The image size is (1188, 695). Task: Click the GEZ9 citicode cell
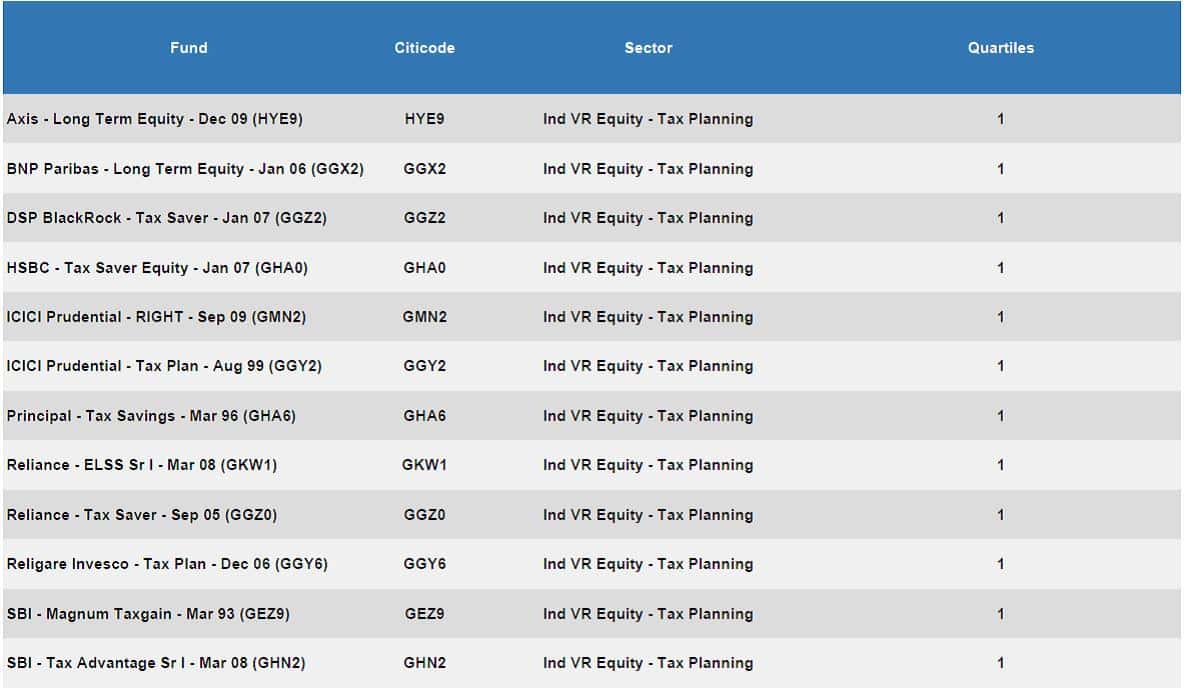tap(424, 614)
